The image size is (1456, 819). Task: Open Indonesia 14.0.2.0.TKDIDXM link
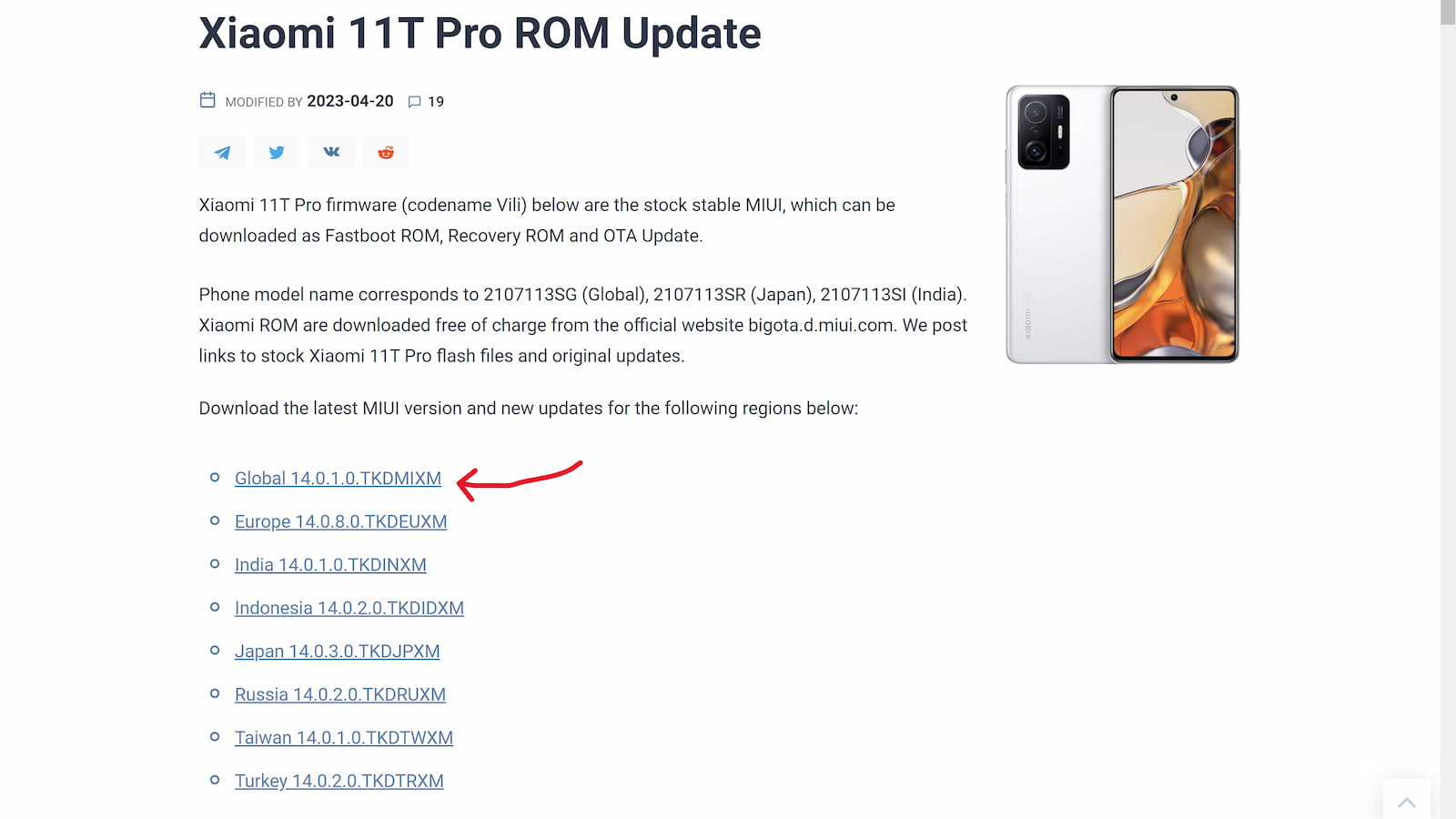point(349,608)
